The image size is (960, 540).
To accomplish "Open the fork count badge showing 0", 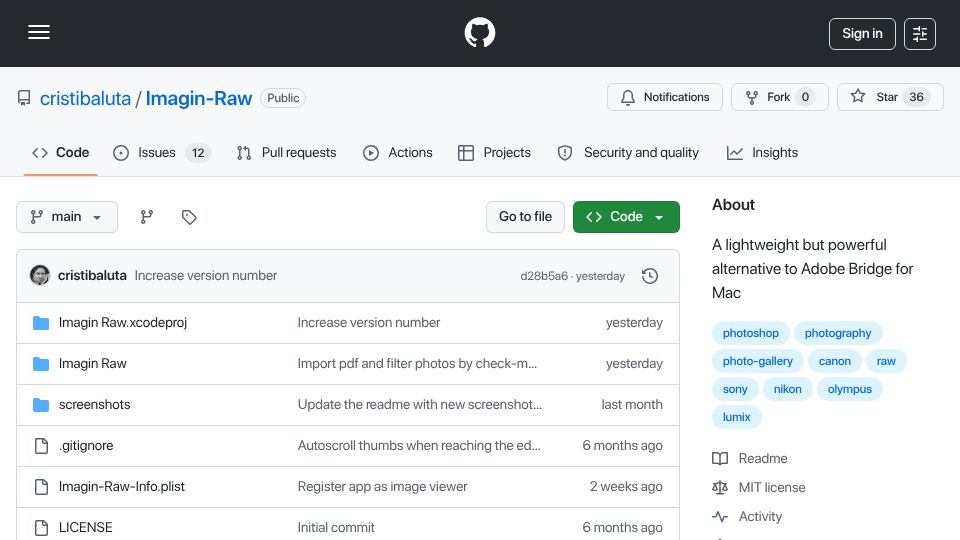I will tap(805, 97).
